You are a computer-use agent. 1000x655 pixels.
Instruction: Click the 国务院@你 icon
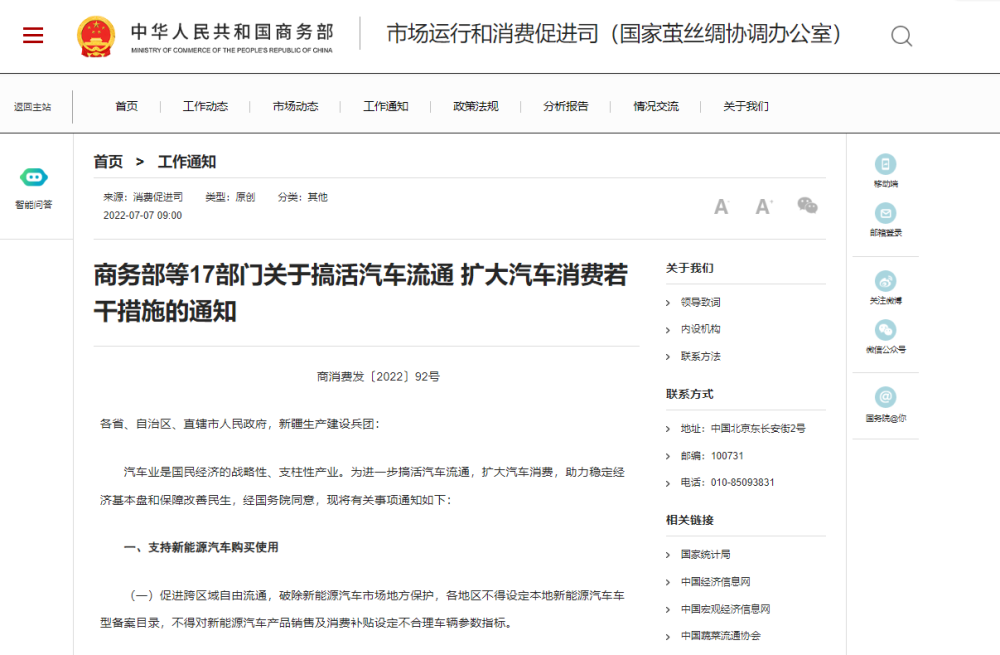tap(885, 398)
